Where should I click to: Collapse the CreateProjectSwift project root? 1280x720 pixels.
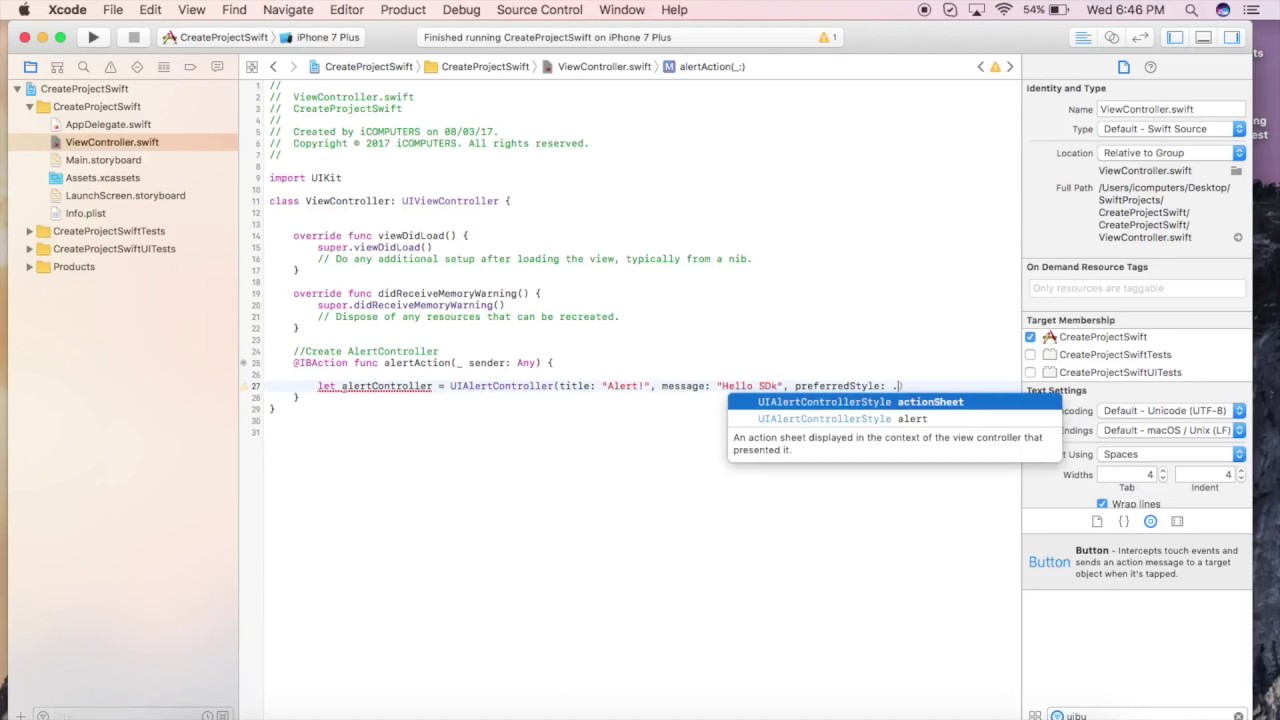pos(17,89)
